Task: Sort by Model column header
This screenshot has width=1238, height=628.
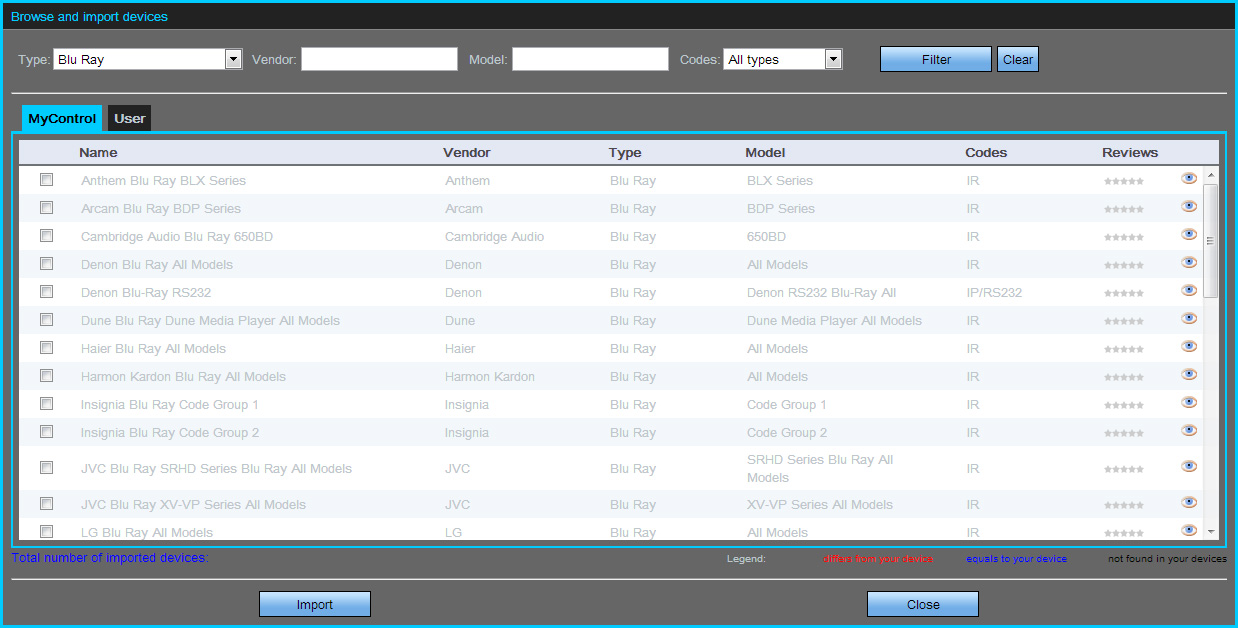Action: click(765, 153)
